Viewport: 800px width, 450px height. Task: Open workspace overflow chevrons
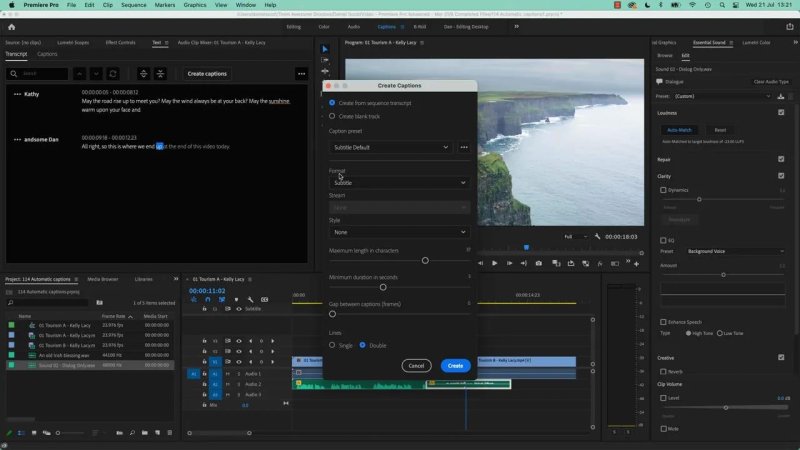click(x=516, y=27)
